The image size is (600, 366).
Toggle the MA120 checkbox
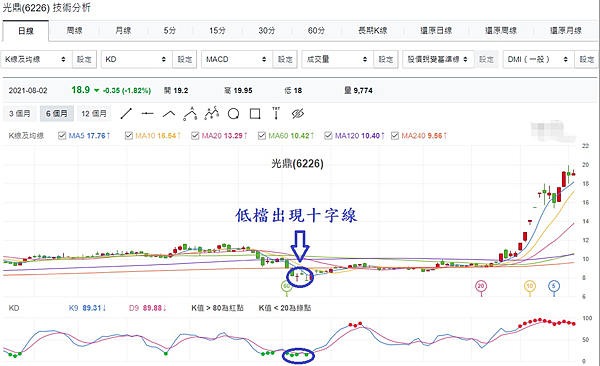[328, 136]
